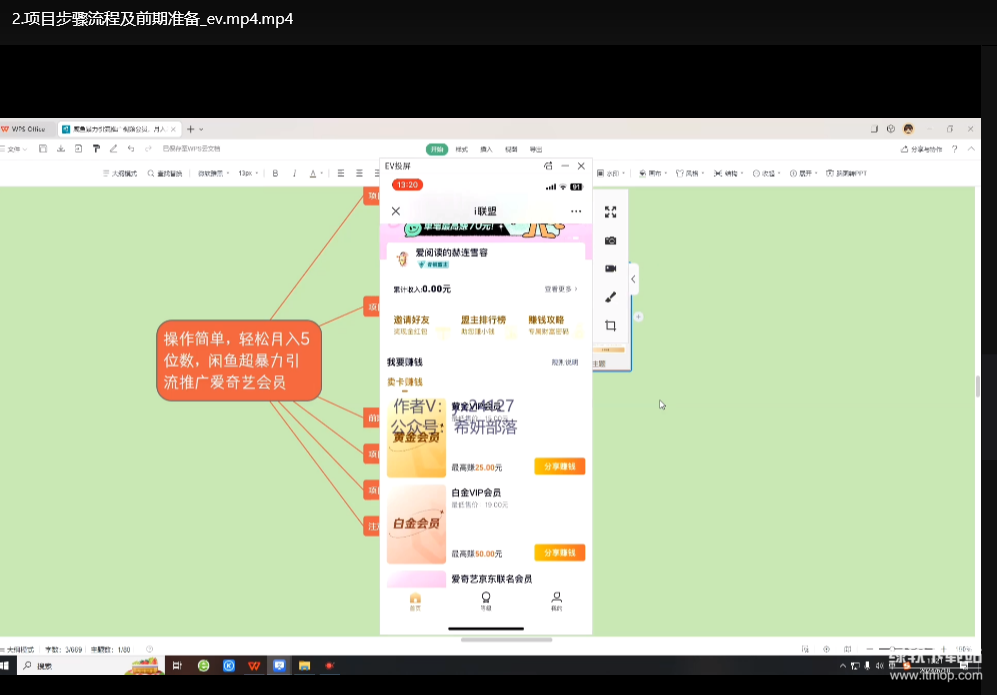Image resolution: width=997 pixels, height=695 pixels.
Task: Open the 结构 structure dropdown
Action: coord(729,173)
